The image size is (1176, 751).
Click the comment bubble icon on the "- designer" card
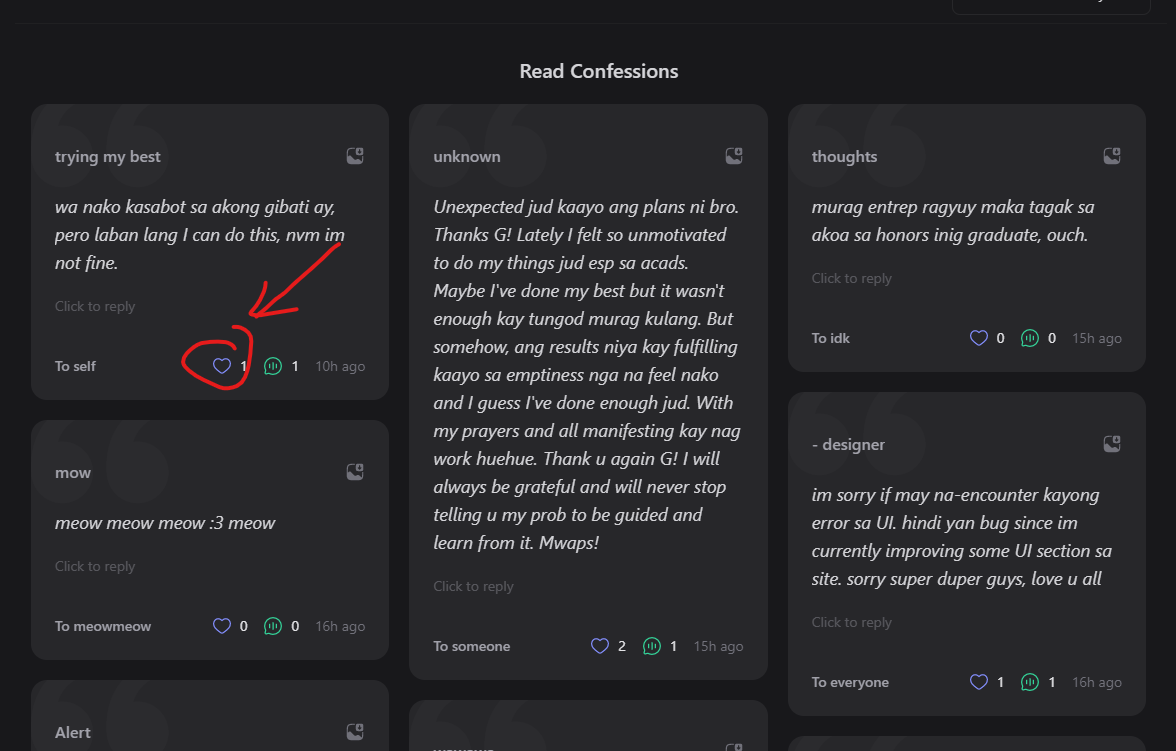coord(1029,682)
